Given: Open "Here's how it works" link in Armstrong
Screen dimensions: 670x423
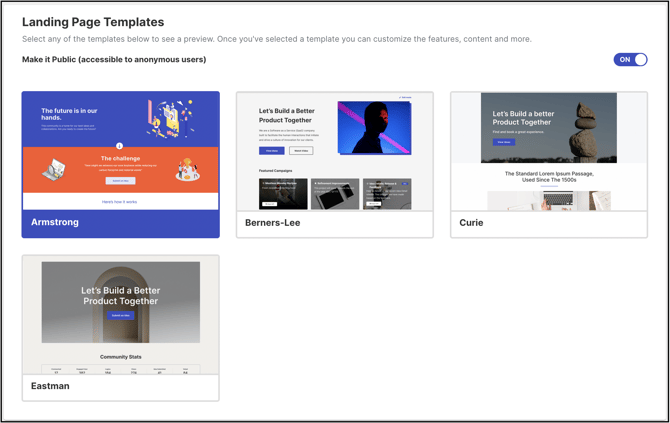Looking at the screenshot, I should (x=120, y=202).
